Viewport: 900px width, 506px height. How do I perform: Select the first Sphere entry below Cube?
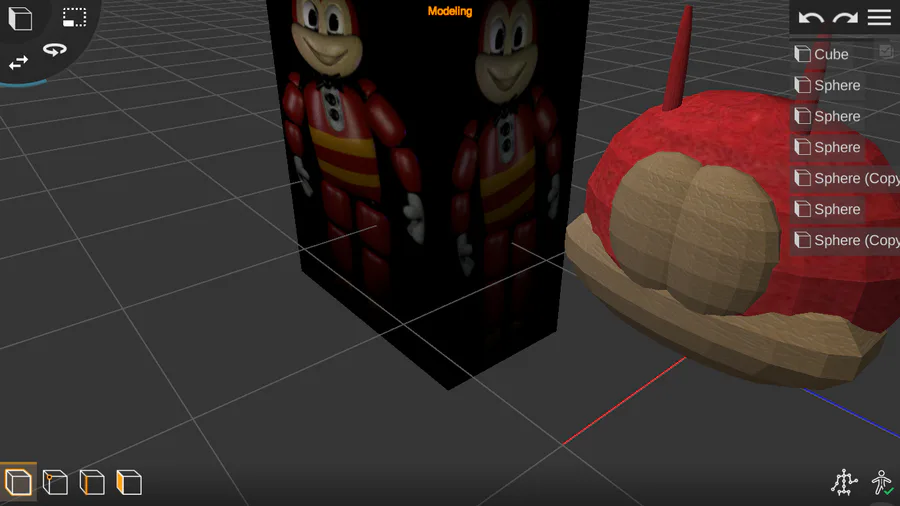(x=828, y=85)
